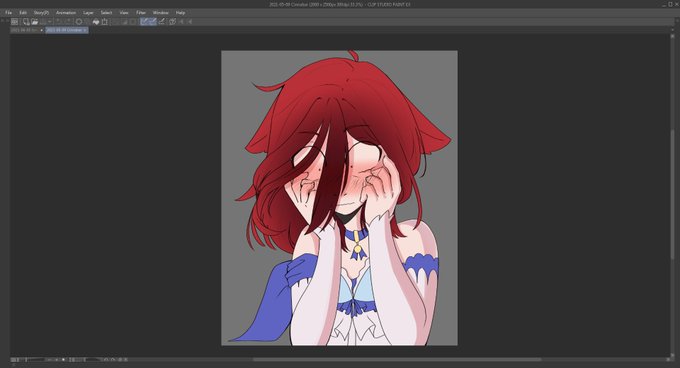Open the Select menu
The height and width of the screenshot is (368, 680).
click(106, 13)
